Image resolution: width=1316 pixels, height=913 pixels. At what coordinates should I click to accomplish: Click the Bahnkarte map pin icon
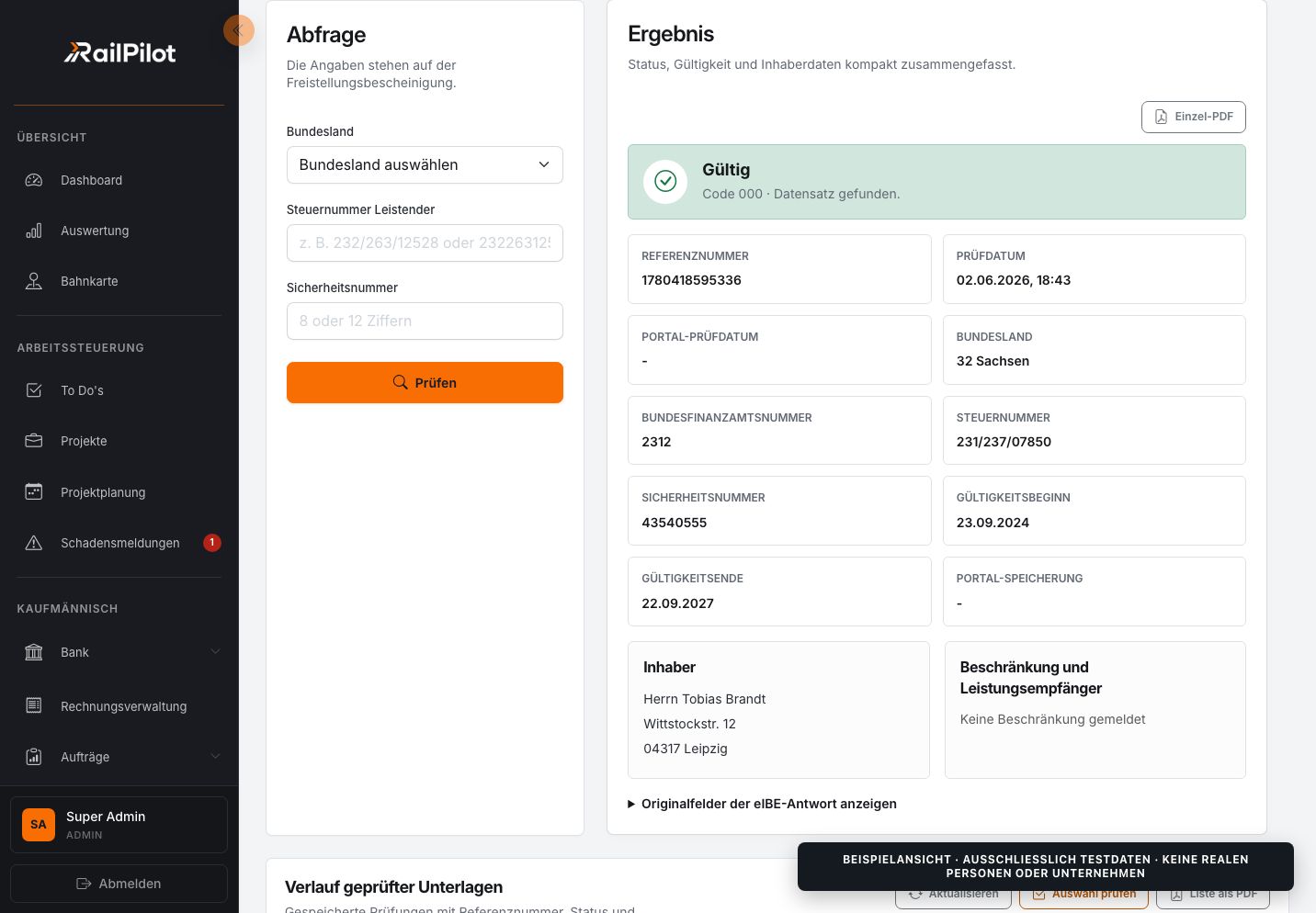click(x=34, y=281)
